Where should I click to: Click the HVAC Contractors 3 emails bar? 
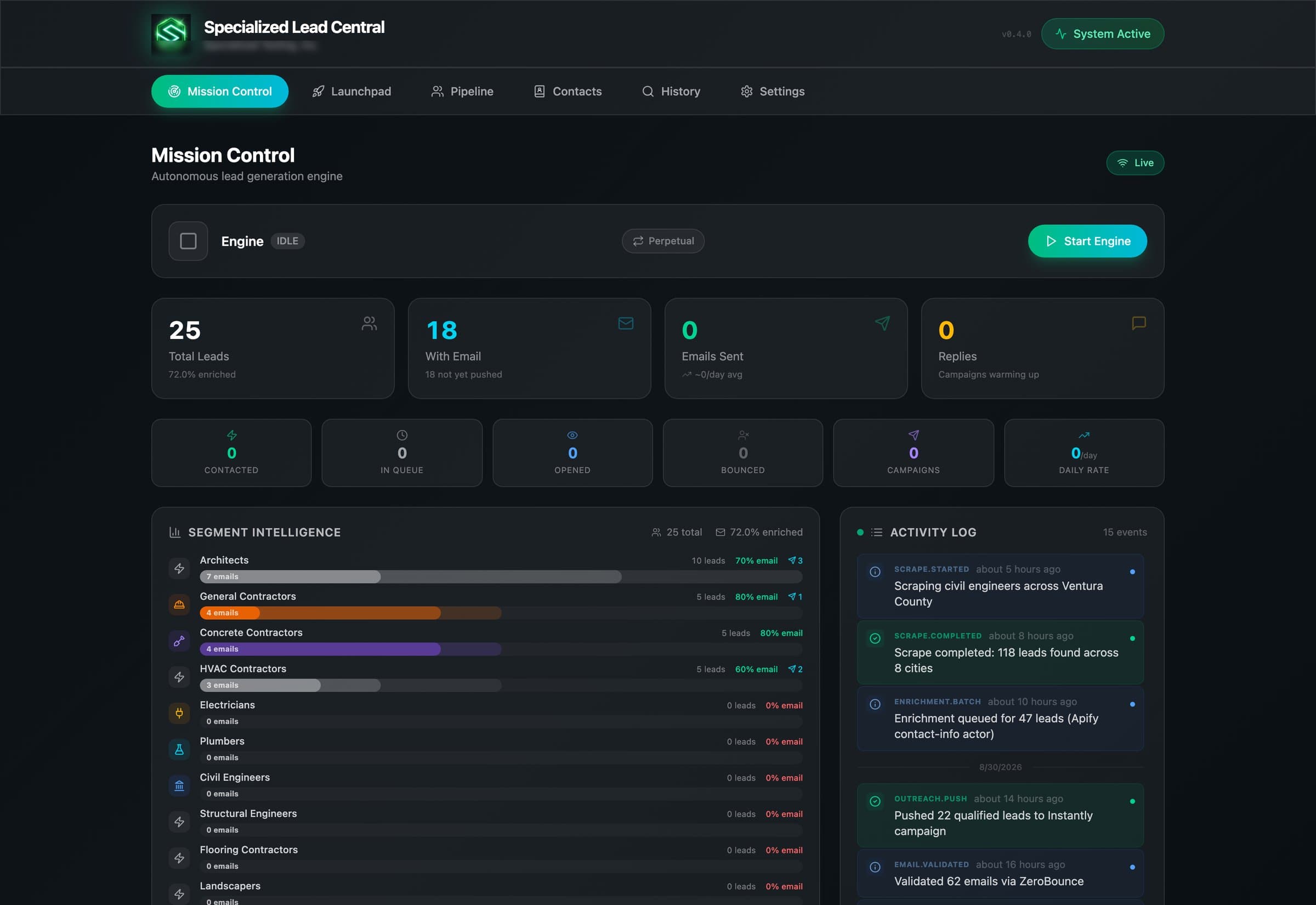pyautogui.click(x=501, y=686)
